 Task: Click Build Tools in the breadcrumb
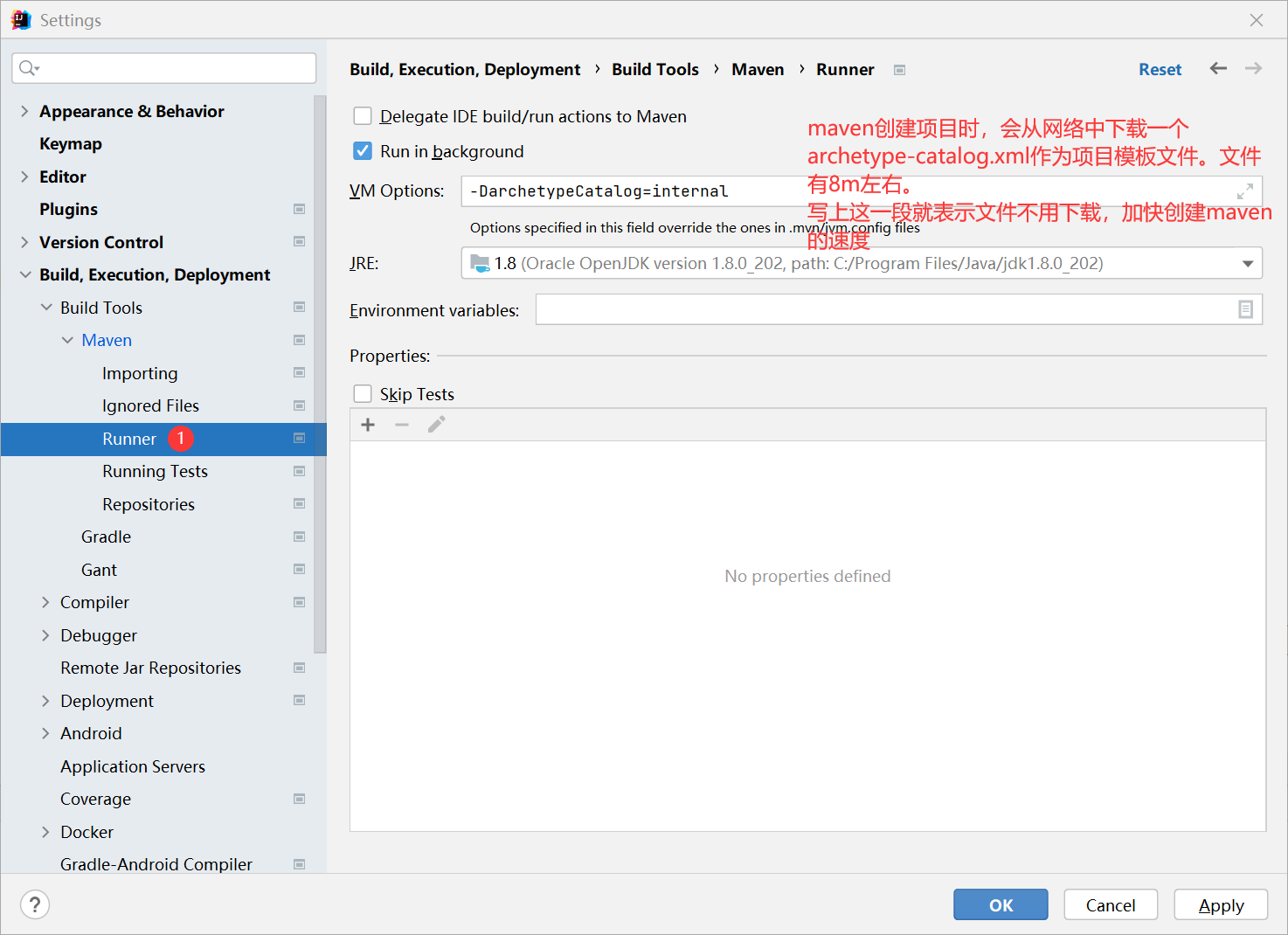coord(655,69)
